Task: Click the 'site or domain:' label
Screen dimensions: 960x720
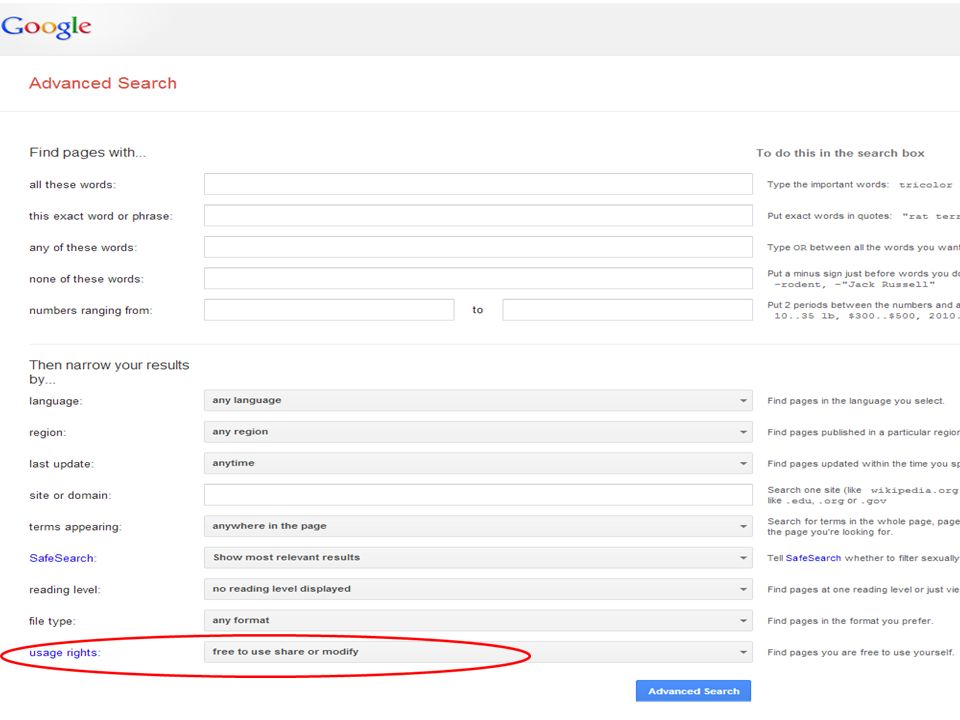Action: pos(70,495)
